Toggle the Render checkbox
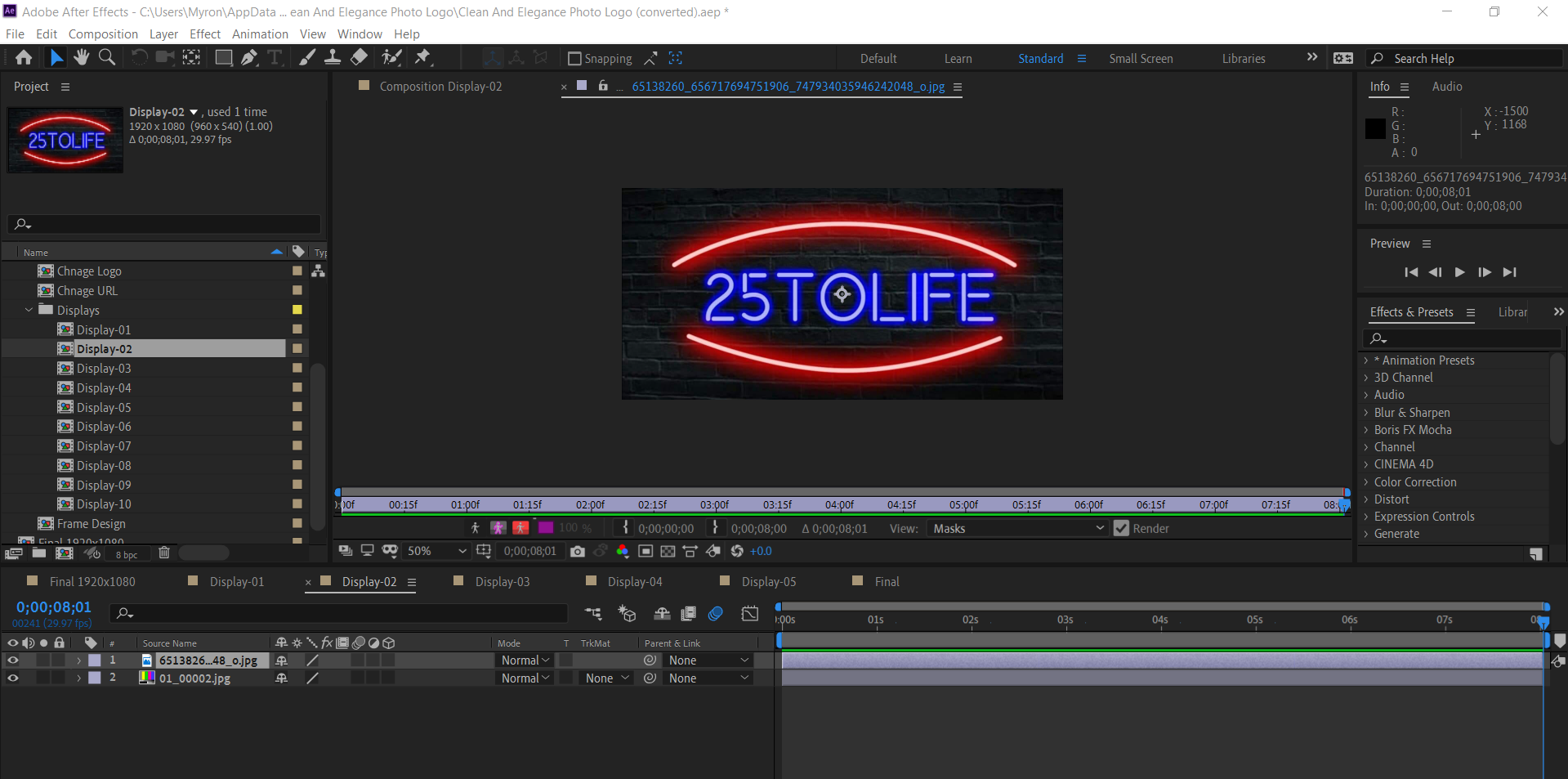1568x779 pixels. (1121, 528)
